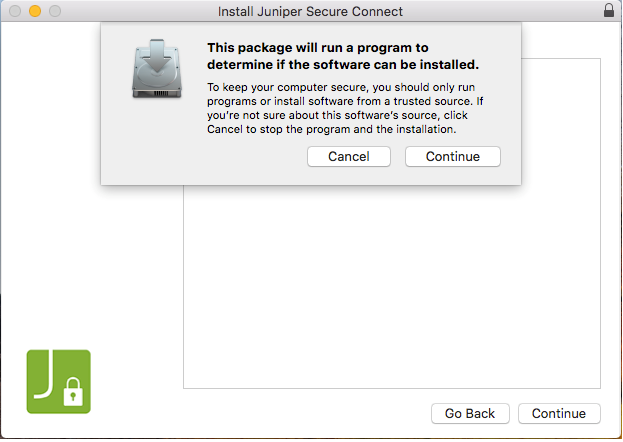623x442 pixels.
Task: Click the padlock icon in the title bar
Action: [609, 11]
